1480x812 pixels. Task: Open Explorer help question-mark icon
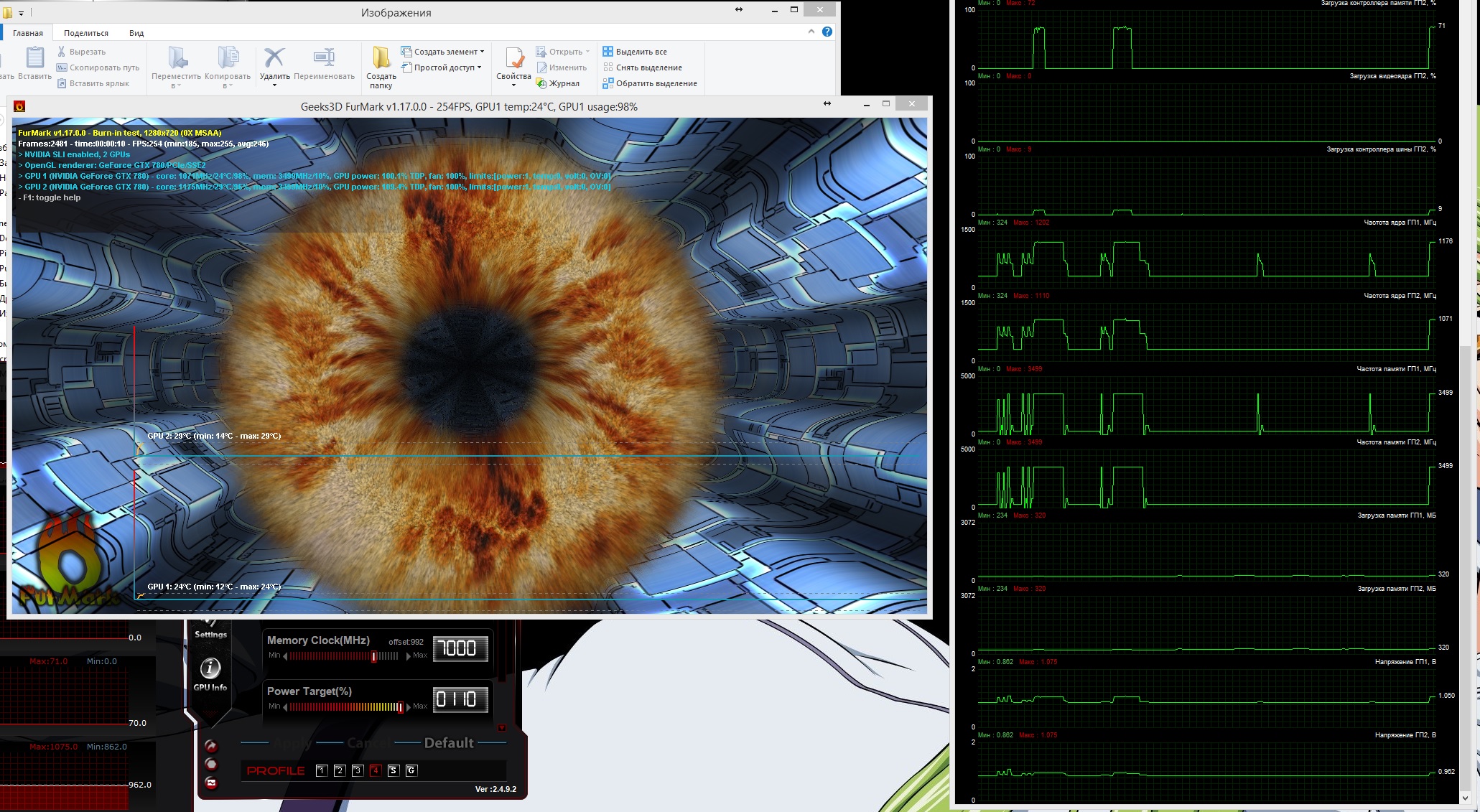827,32
